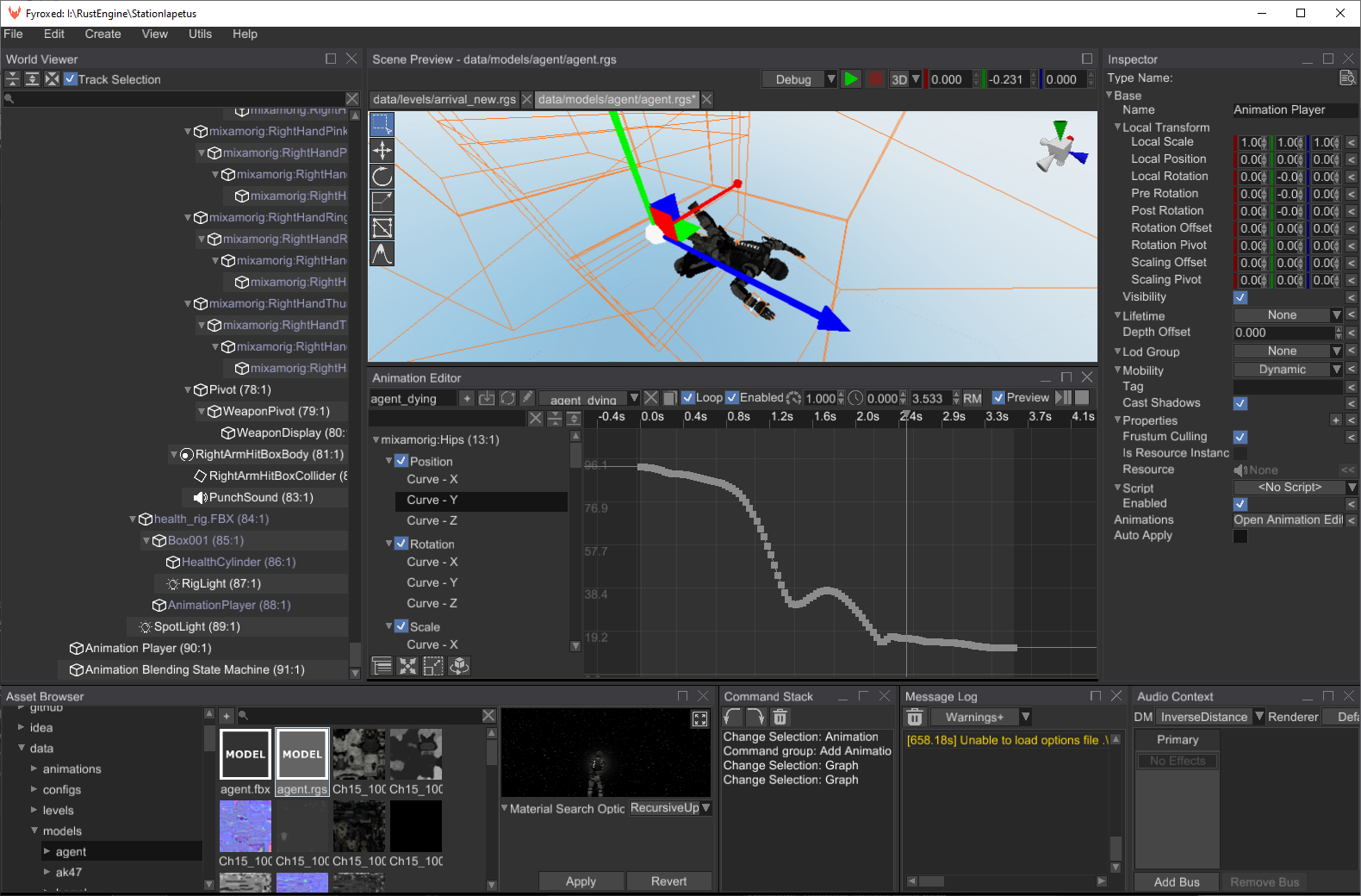
Task: Click the stop square in Animation Editor preview
Action: [1083, 397]
